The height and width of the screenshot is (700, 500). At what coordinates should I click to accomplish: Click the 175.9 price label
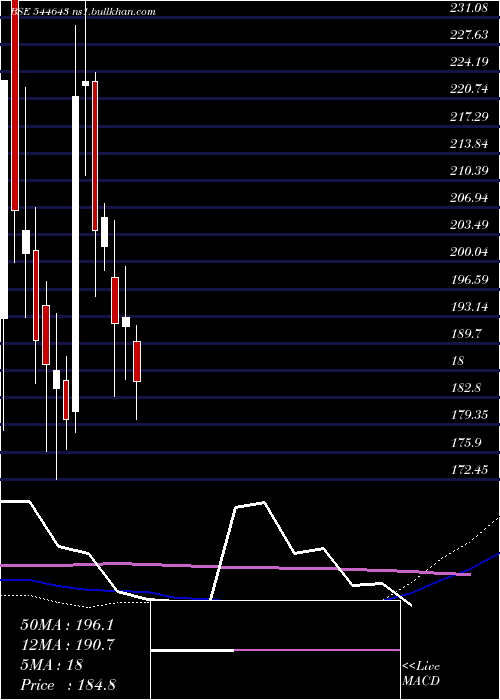(465, 442)
